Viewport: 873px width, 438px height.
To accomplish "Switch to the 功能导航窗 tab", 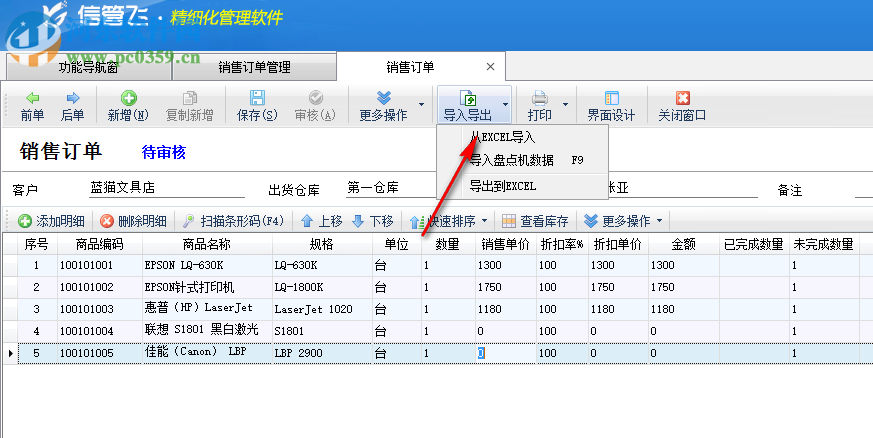I will click(x=89, y=67).
